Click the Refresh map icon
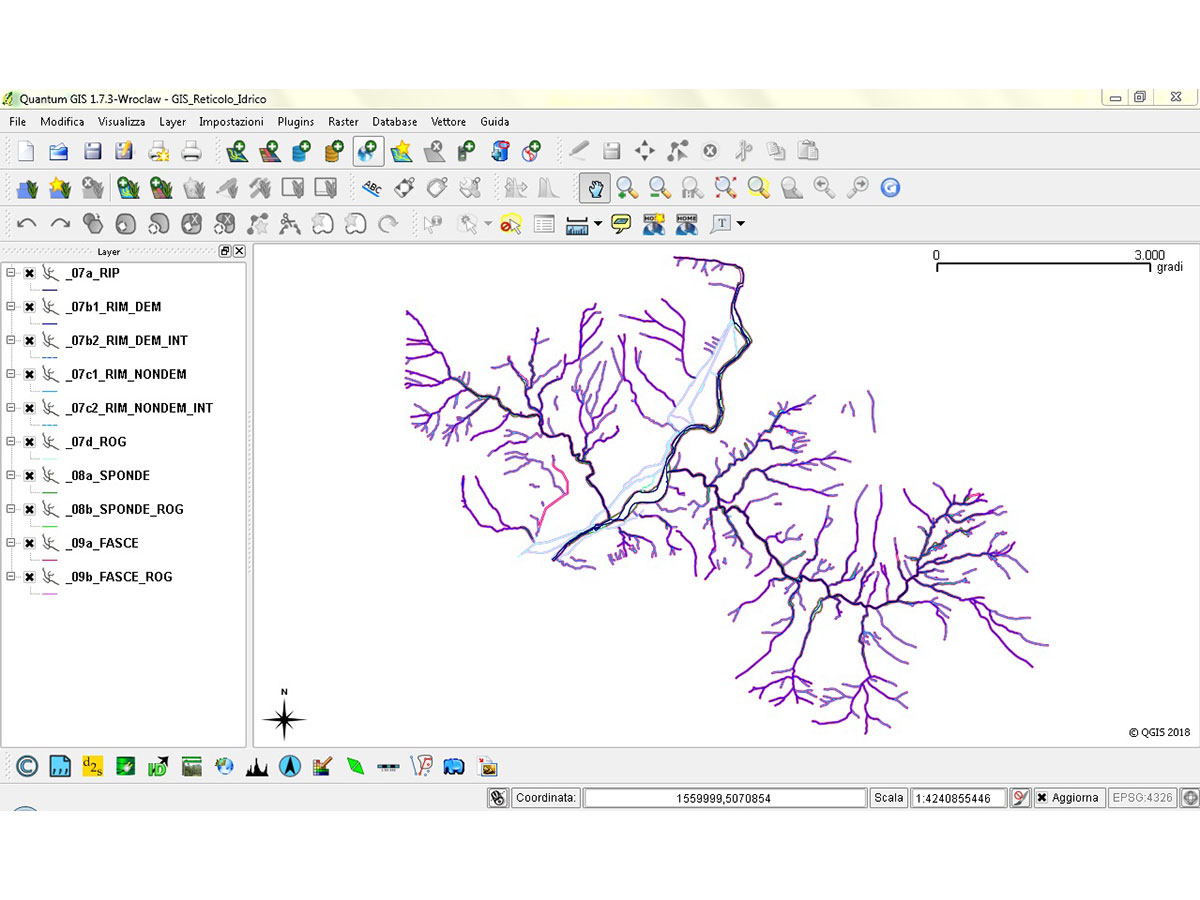 coord(890,187)
